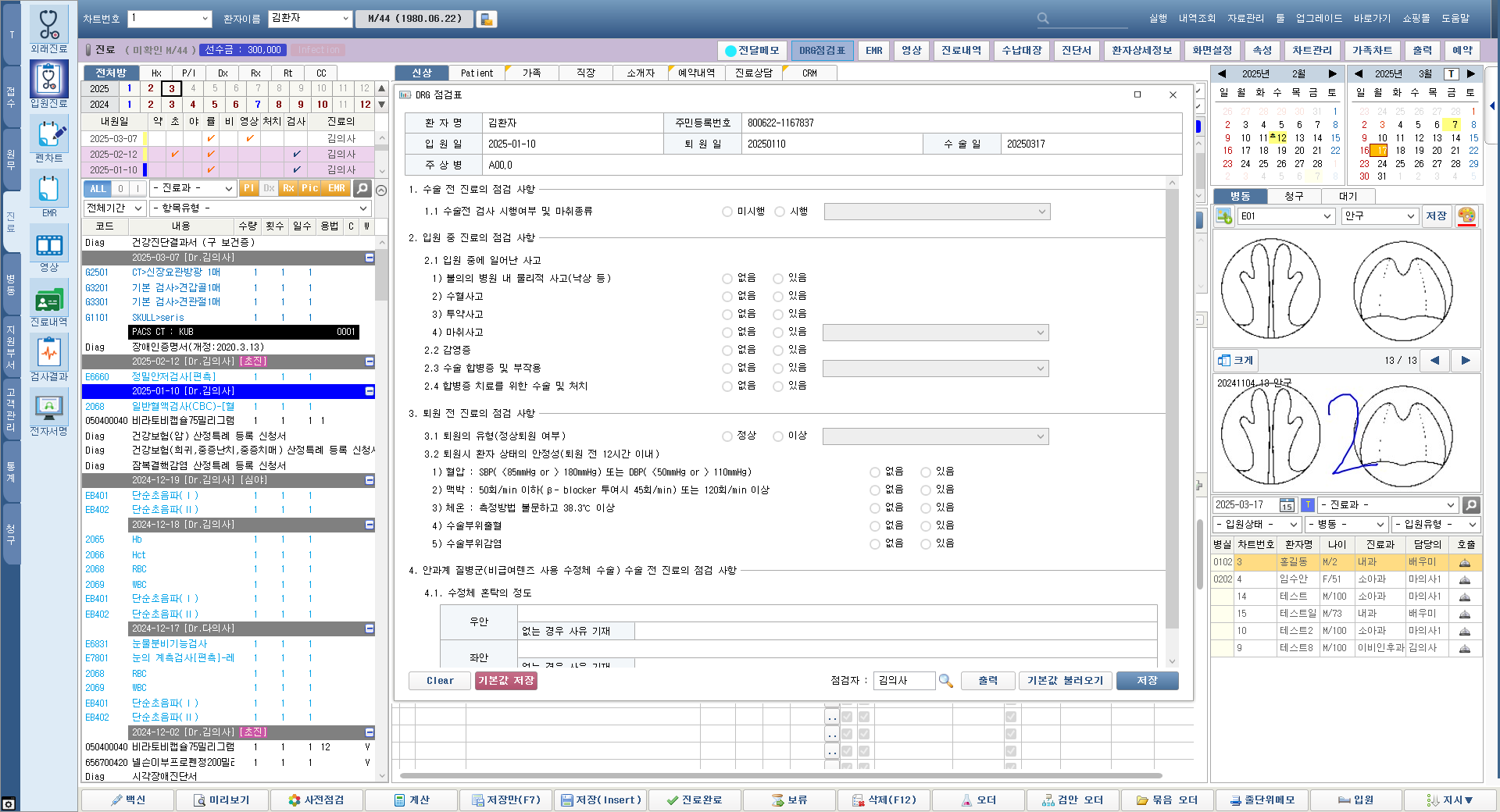The height and width of the screenshot is (812, 1500).
Task: Open the 마취종류 dropdown in section 1.1
Action: tap(937, 212)
